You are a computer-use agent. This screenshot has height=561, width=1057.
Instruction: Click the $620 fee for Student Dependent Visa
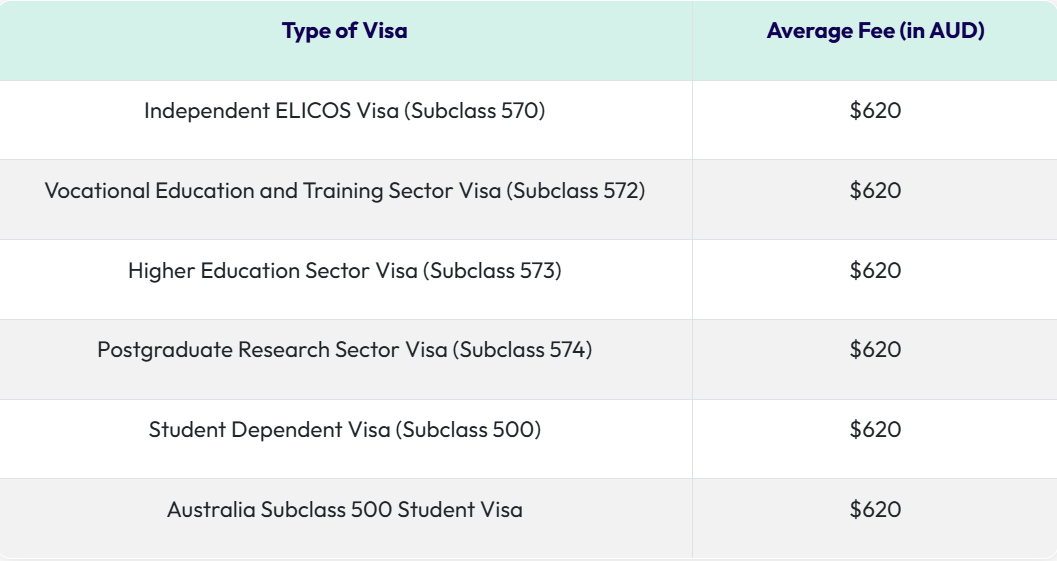pyautogui.click(x=875, y=430)
